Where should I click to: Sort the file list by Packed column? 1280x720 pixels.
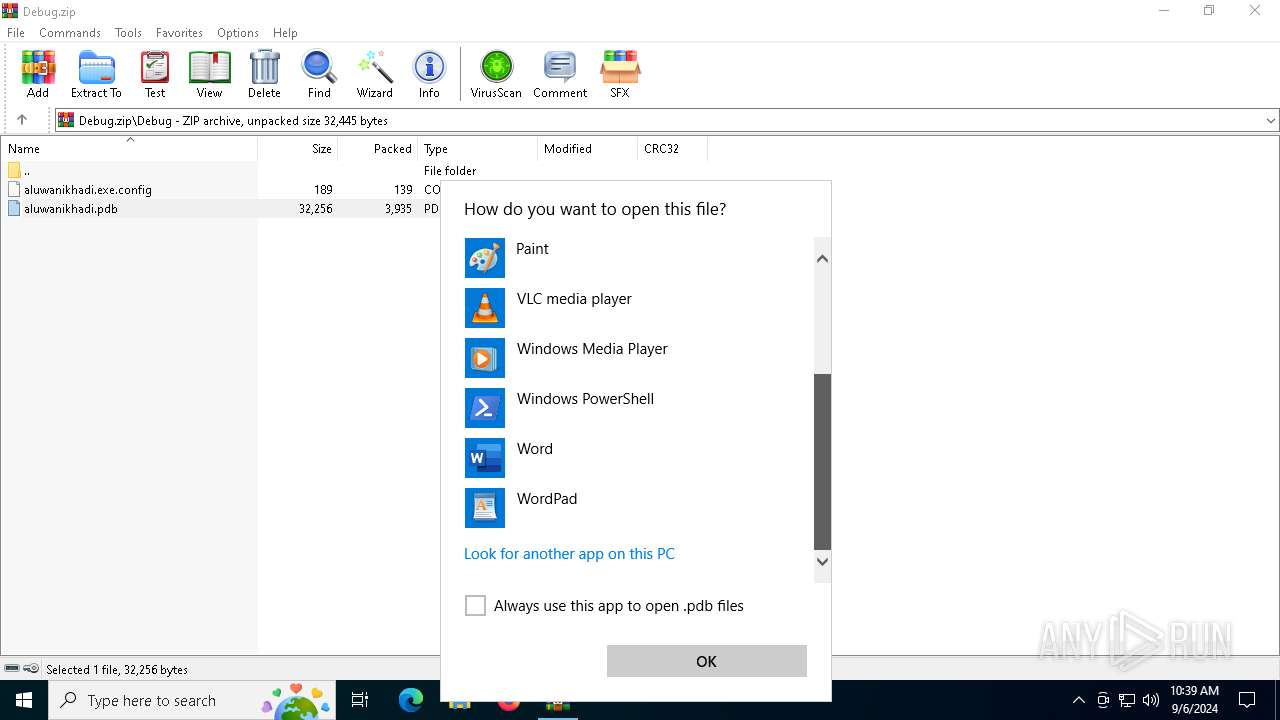pos(378,148)
